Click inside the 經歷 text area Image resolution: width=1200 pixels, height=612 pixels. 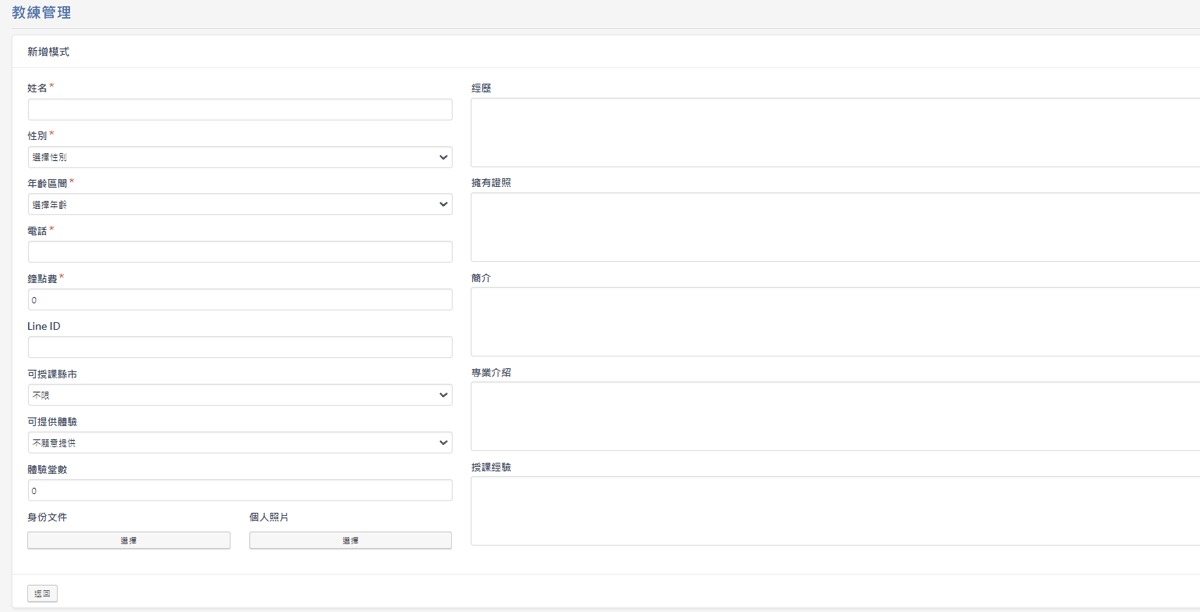(x=835, y=132)
